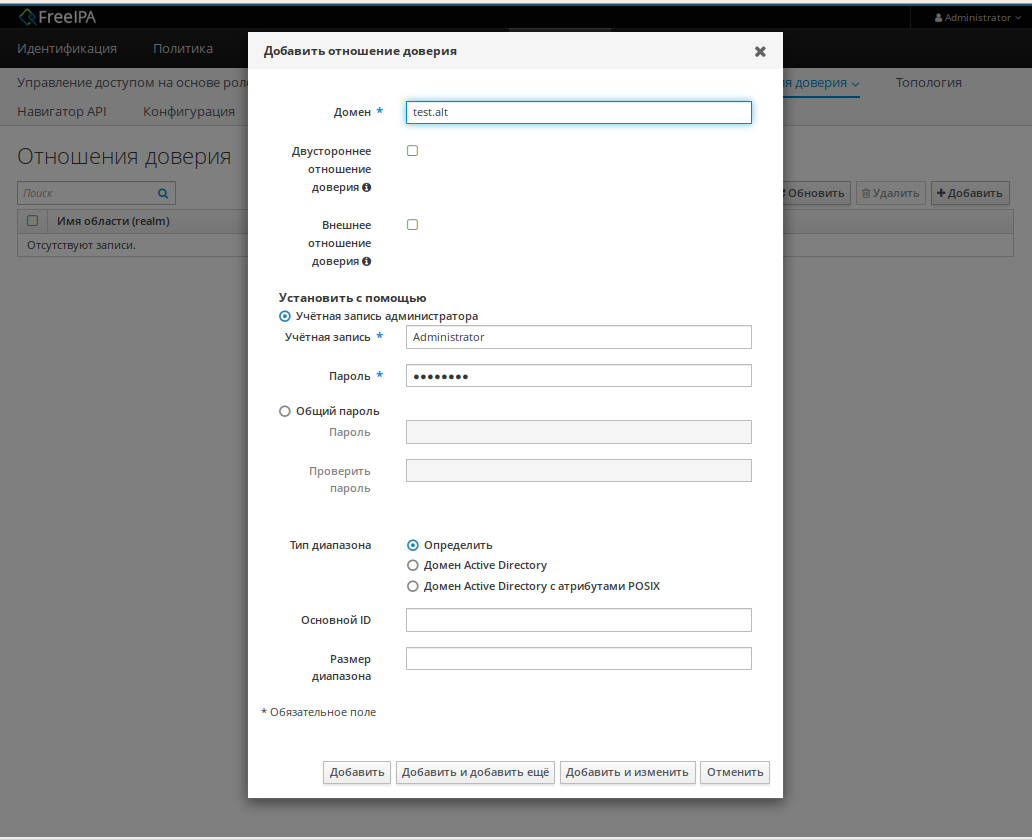Click the info icon beside two-way trust label
The width and height of the screenshot is (1032, 840).
pyautogui.click(x=367, y=188)
